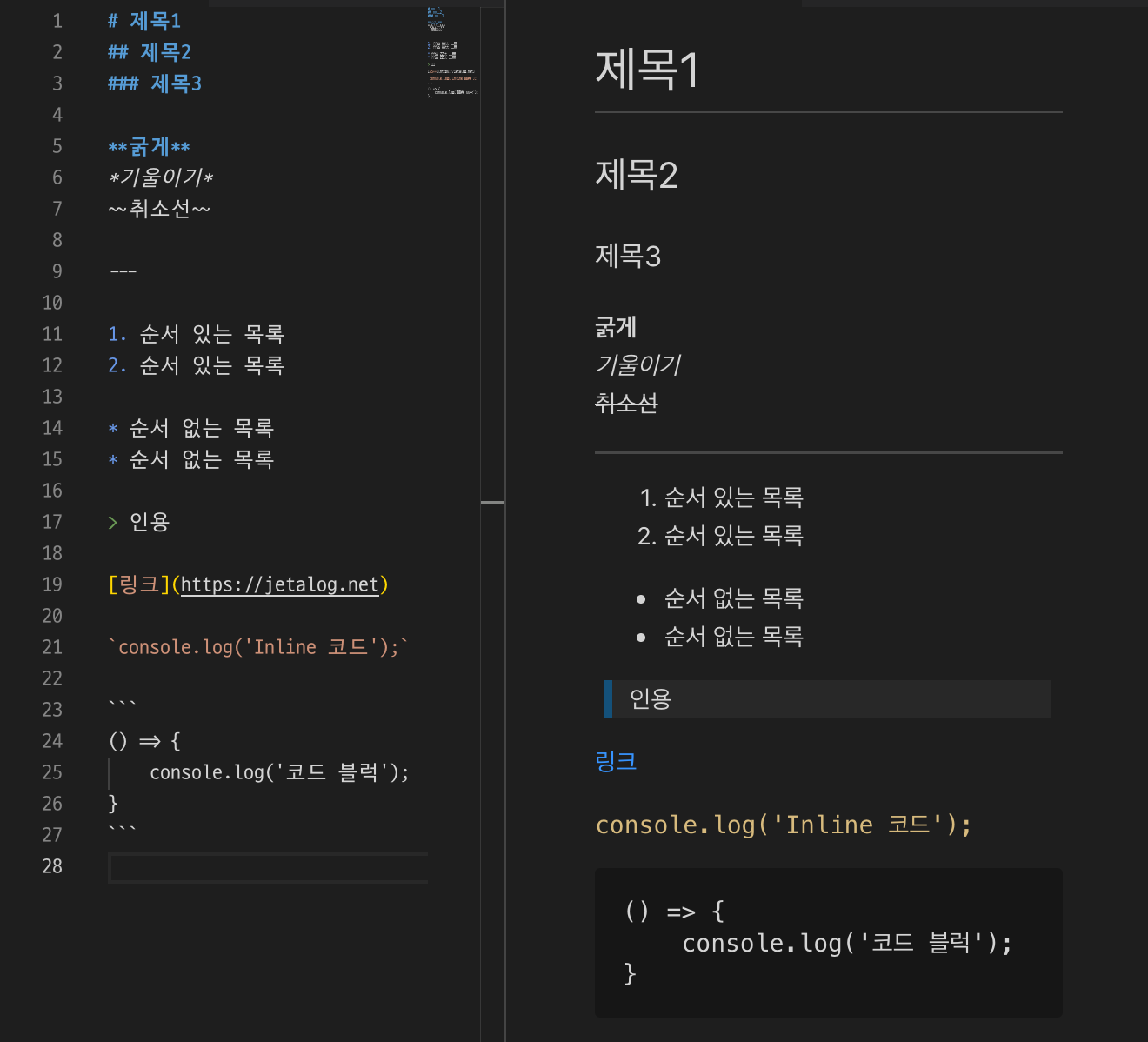Click first bulleted '순서 없는 목록' in preview
The height and width of the screenshot is (1042, 1148).
point(733,598)
